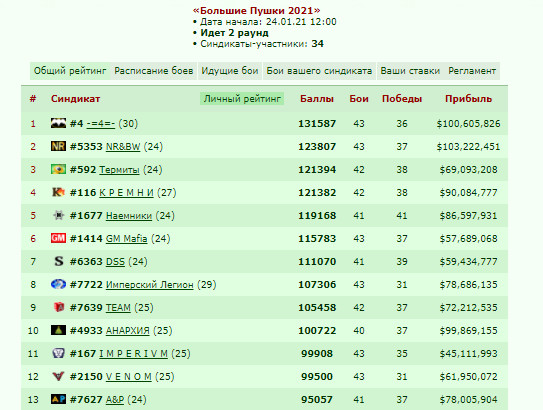The image size is (543, 410).
Task: Click the DSS syndicate S emblem
Action: (58, 261)
